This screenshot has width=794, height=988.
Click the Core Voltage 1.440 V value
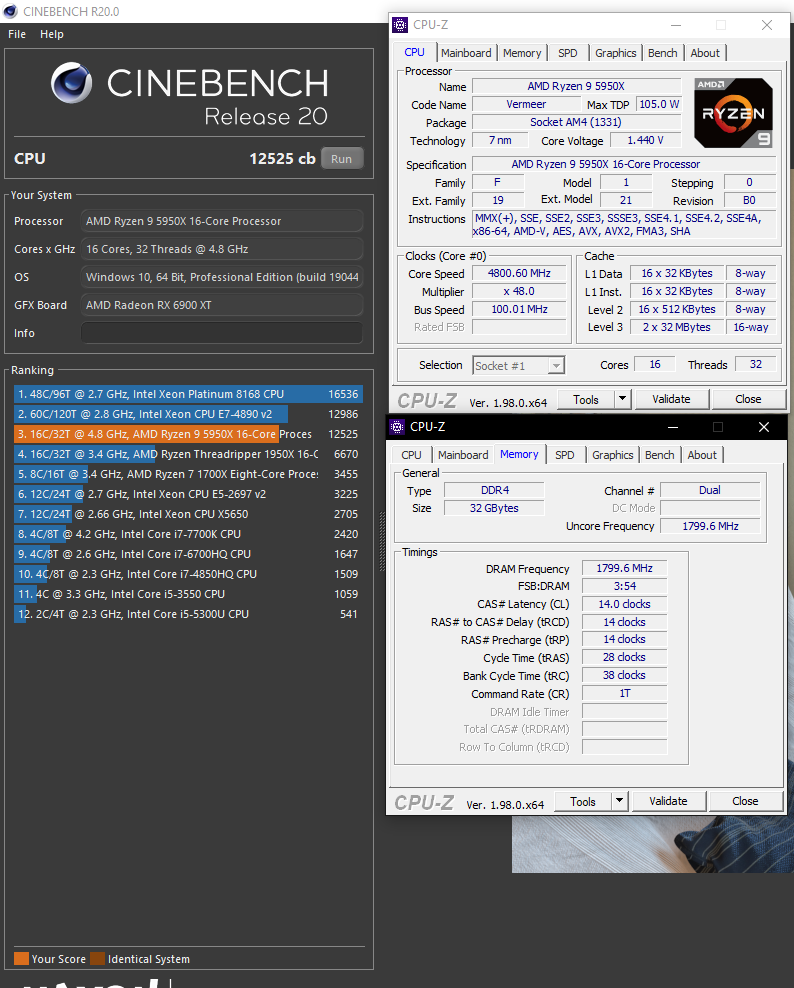(x=645, y=141)
